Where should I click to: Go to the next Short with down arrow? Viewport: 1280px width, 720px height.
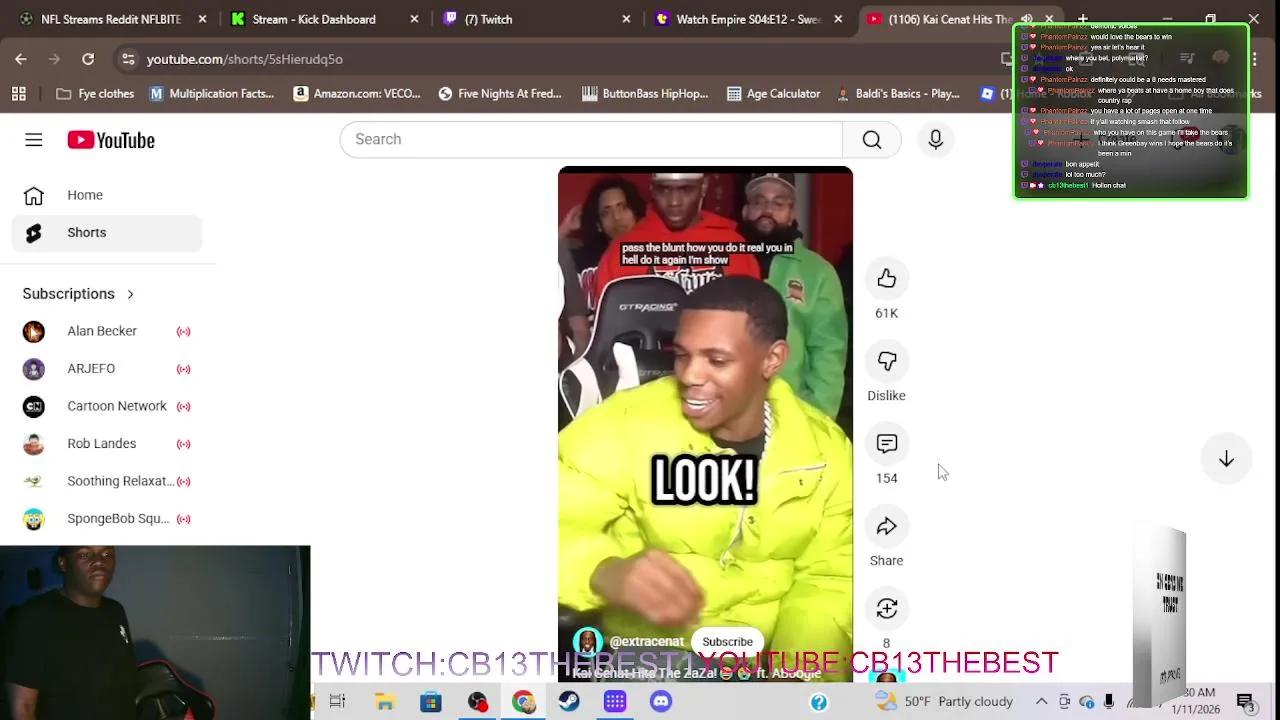click(x=1226, y=459)
